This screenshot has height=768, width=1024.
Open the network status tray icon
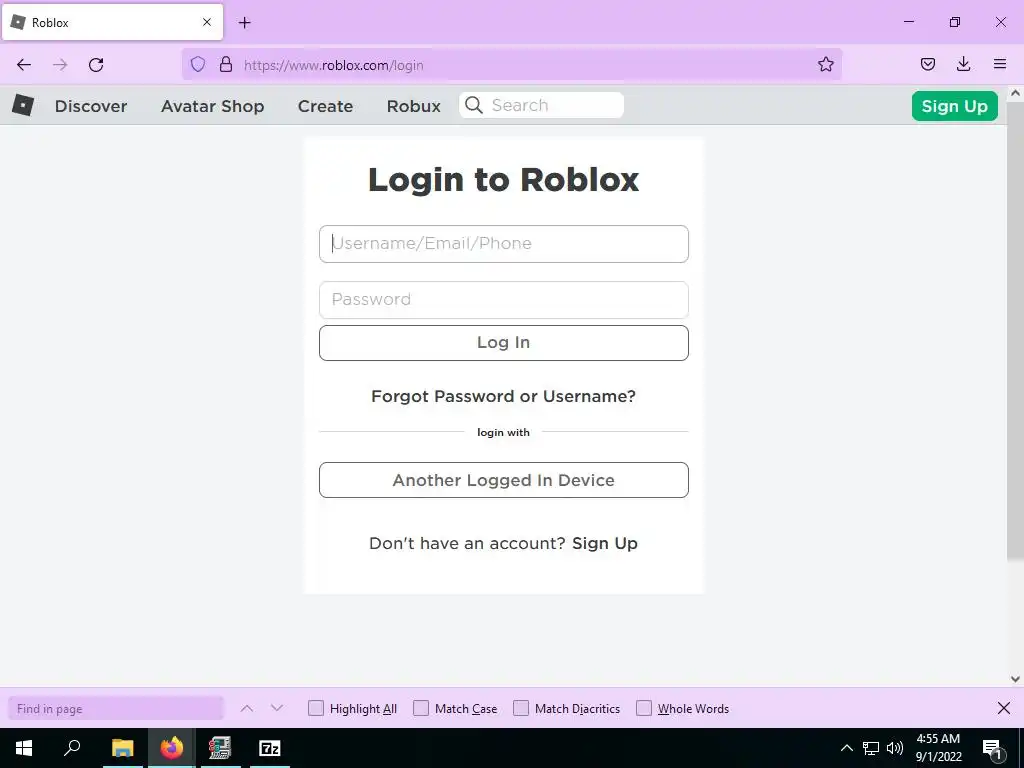pyautogui.click(x=871, y=748)
